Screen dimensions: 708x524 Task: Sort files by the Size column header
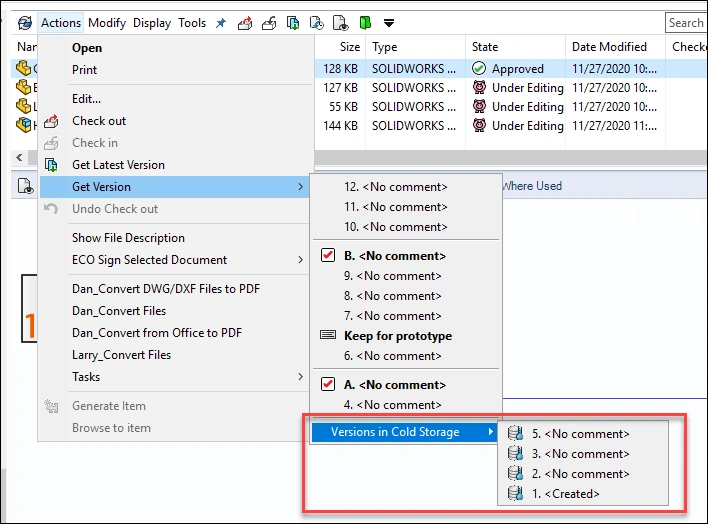point(350,47)
